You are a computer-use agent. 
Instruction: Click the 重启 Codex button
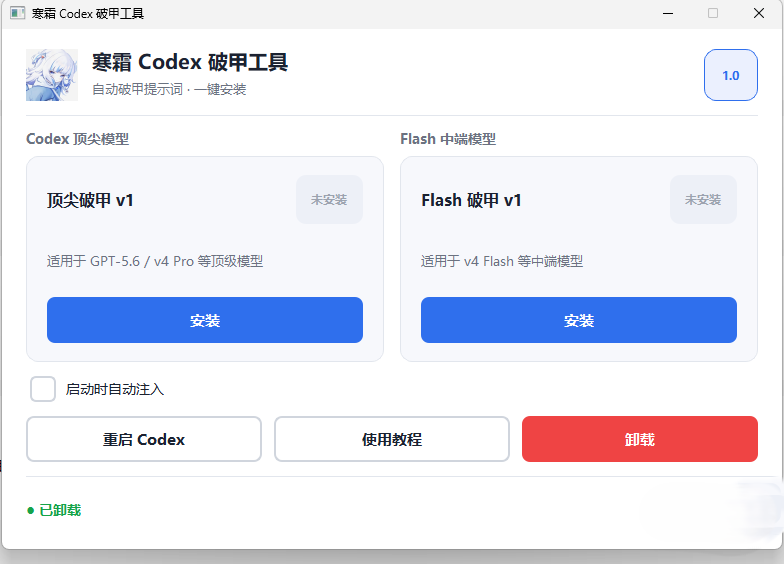[x=144, y=439]
